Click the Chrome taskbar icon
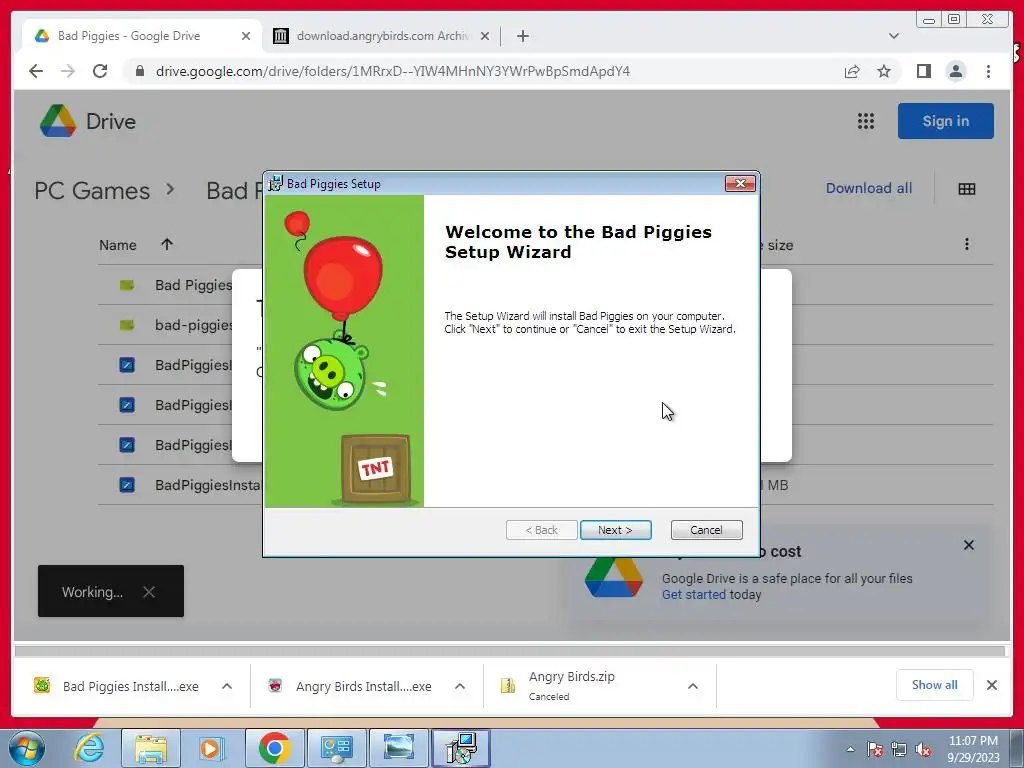The image size is (1024, 768). pyautogui.click(x=274, y=748)
